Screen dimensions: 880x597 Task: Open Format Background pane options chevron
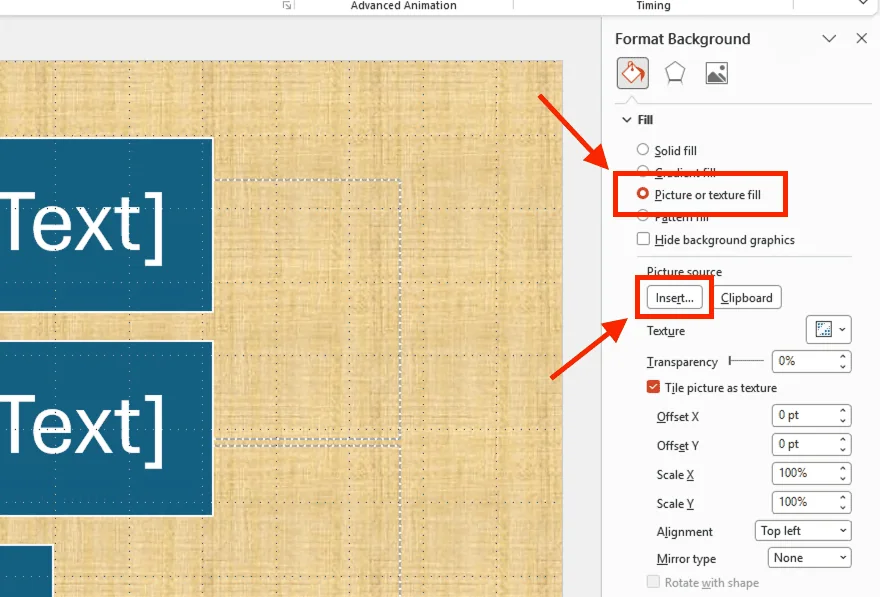pyautogui.click(x=829, y=38)
